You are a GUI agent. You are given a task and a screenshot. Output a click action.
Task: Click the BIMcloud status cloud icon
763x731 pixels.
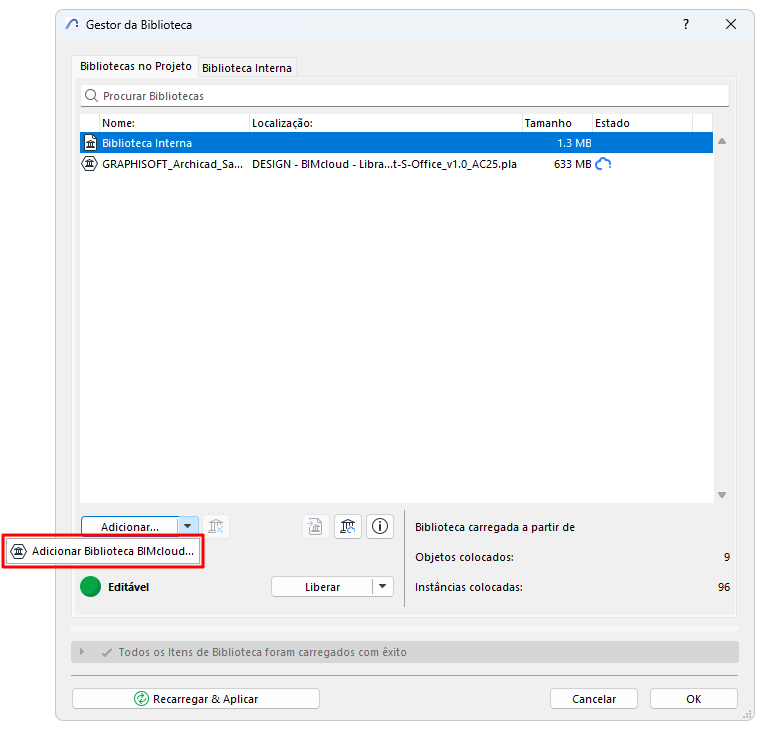pos(603,164)
